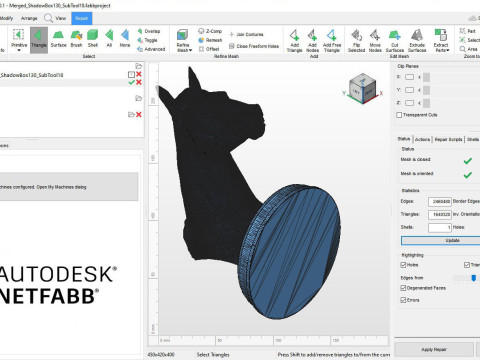Open My Machines dialog message bar
Image resolution: width=480 pixels, height=360 pixels.
tap(69, 187)
